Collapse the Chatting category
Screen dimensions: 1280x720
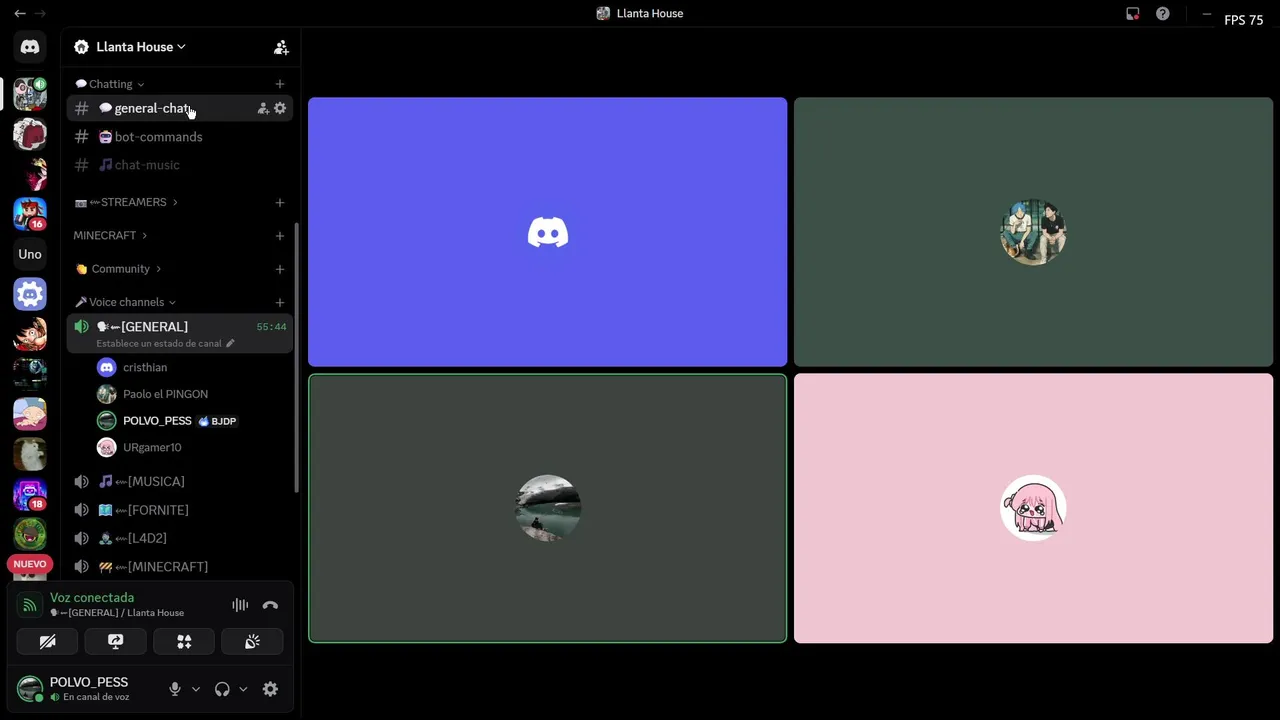(110, 84)
